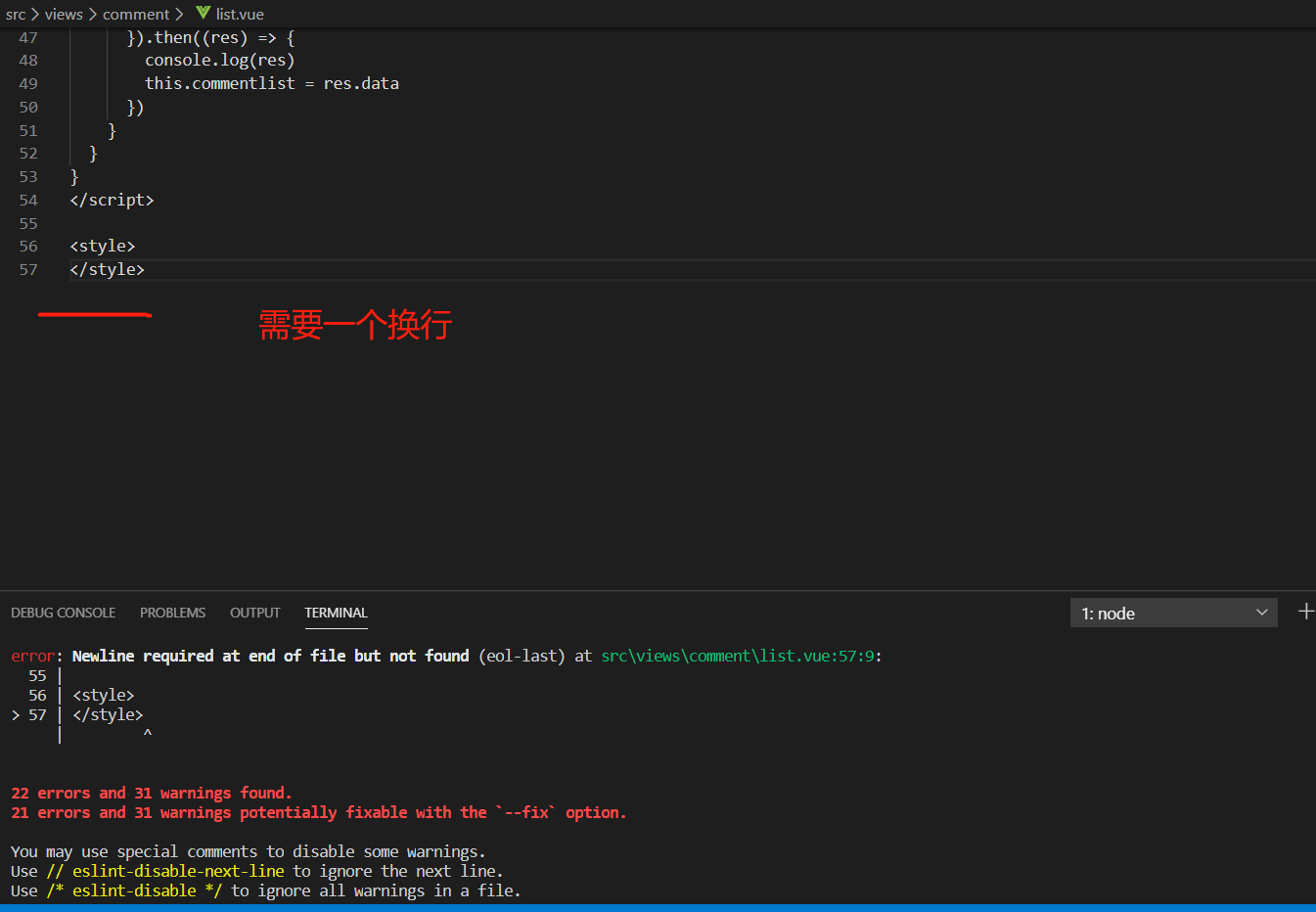Select the TERMINAL tab
1316x912 pixels.
click(x=336, y=613)
